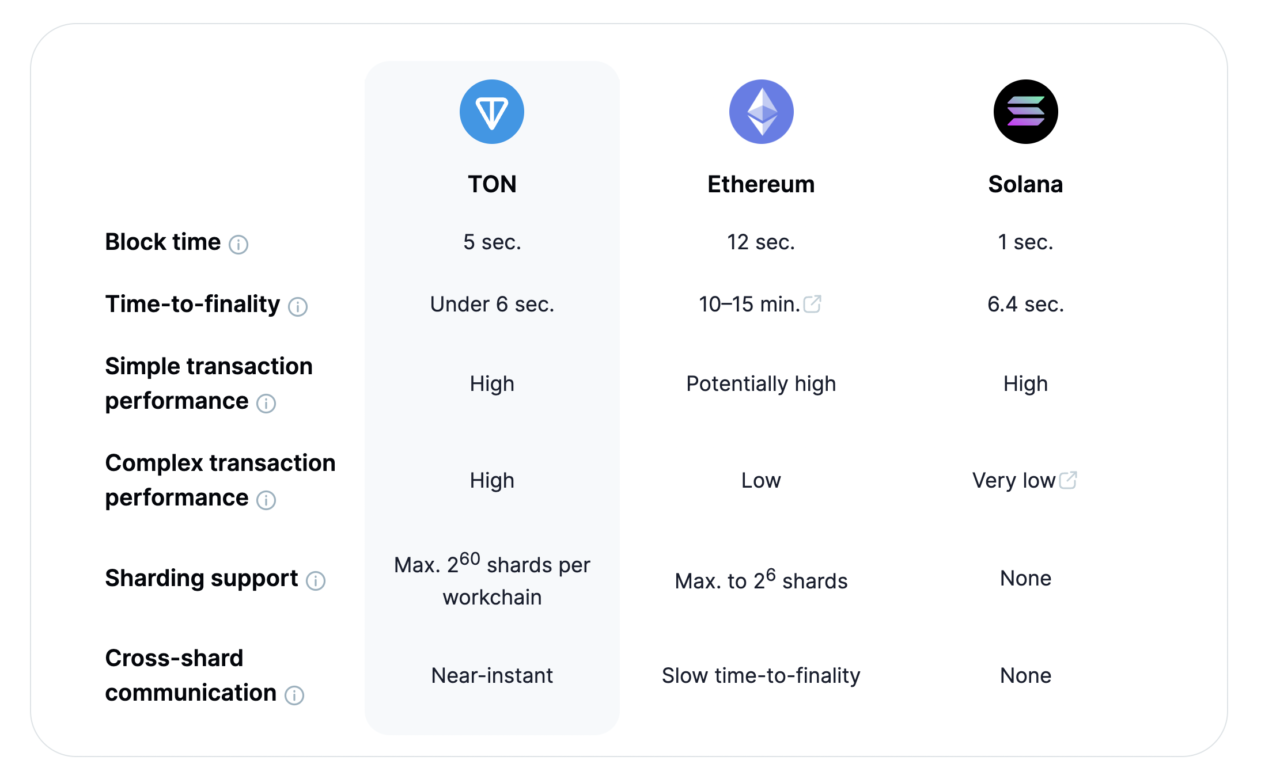Show info tooltip for Sharding support
Image resolution: width=1280 pixels, height=783 pixels.
coord(316,581)
